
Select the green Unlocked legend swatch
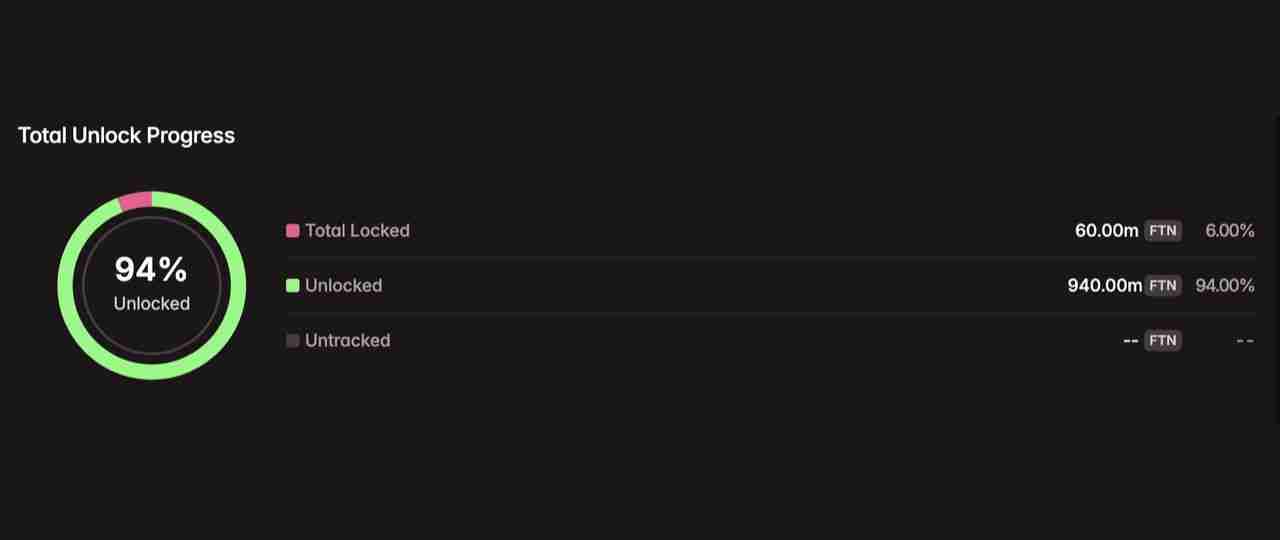[293, 286]
